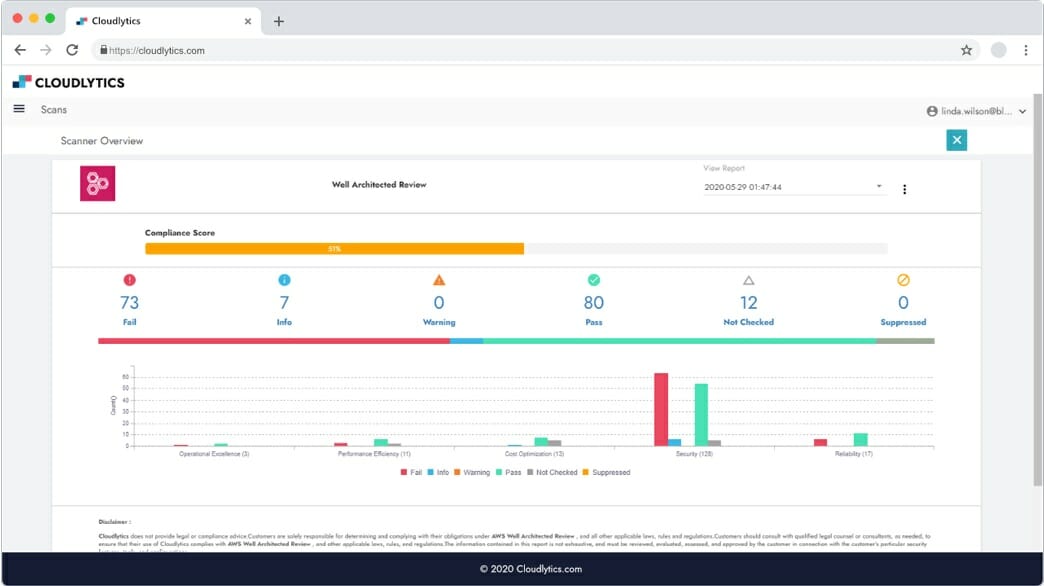Viewport: 1044px width, 586px height.
Task: Open the hamburger navigation menu
Action: 19,109
